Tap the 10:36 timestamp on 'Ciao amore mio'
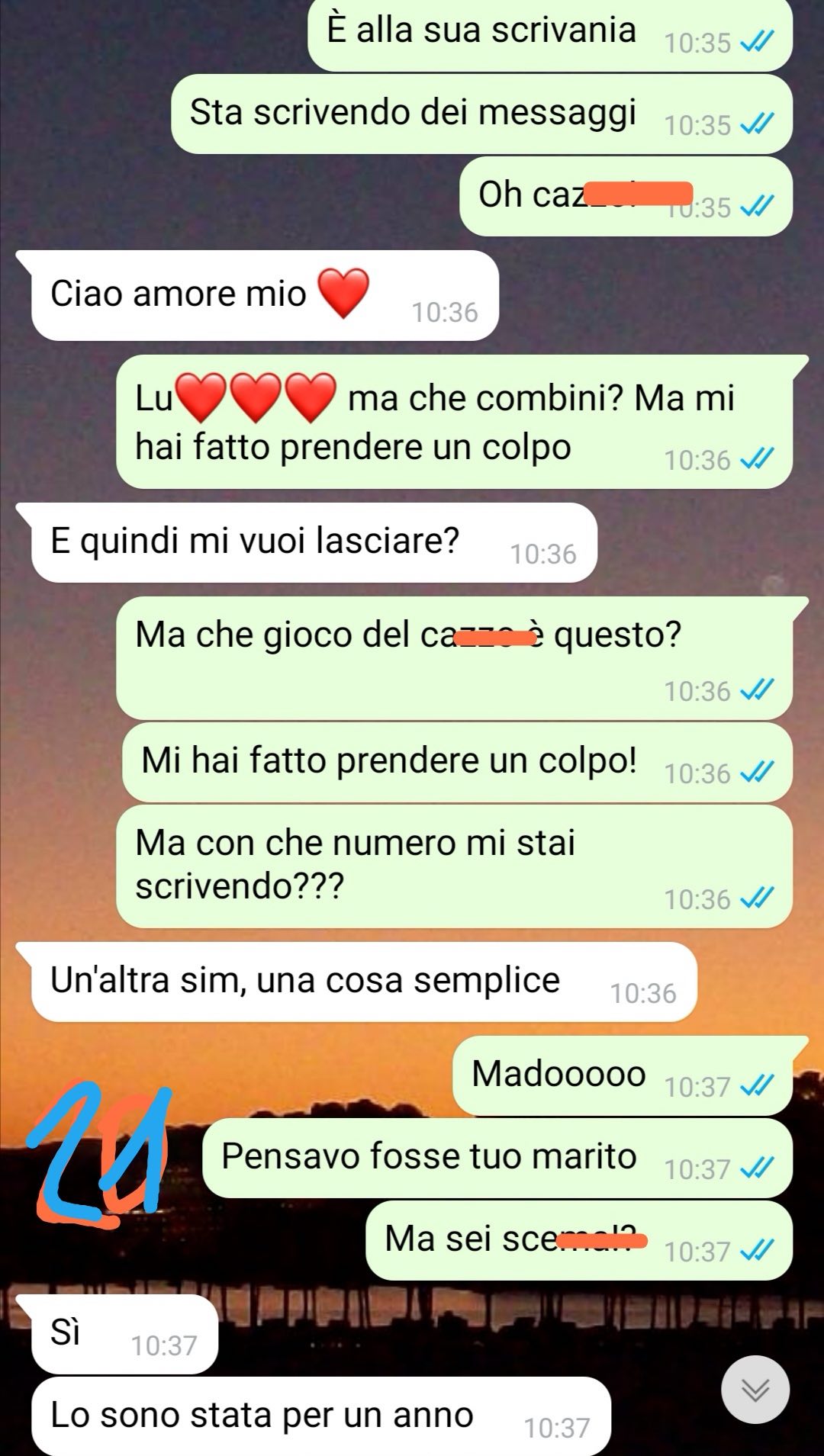824x1456 pixels. coord(445,312)
